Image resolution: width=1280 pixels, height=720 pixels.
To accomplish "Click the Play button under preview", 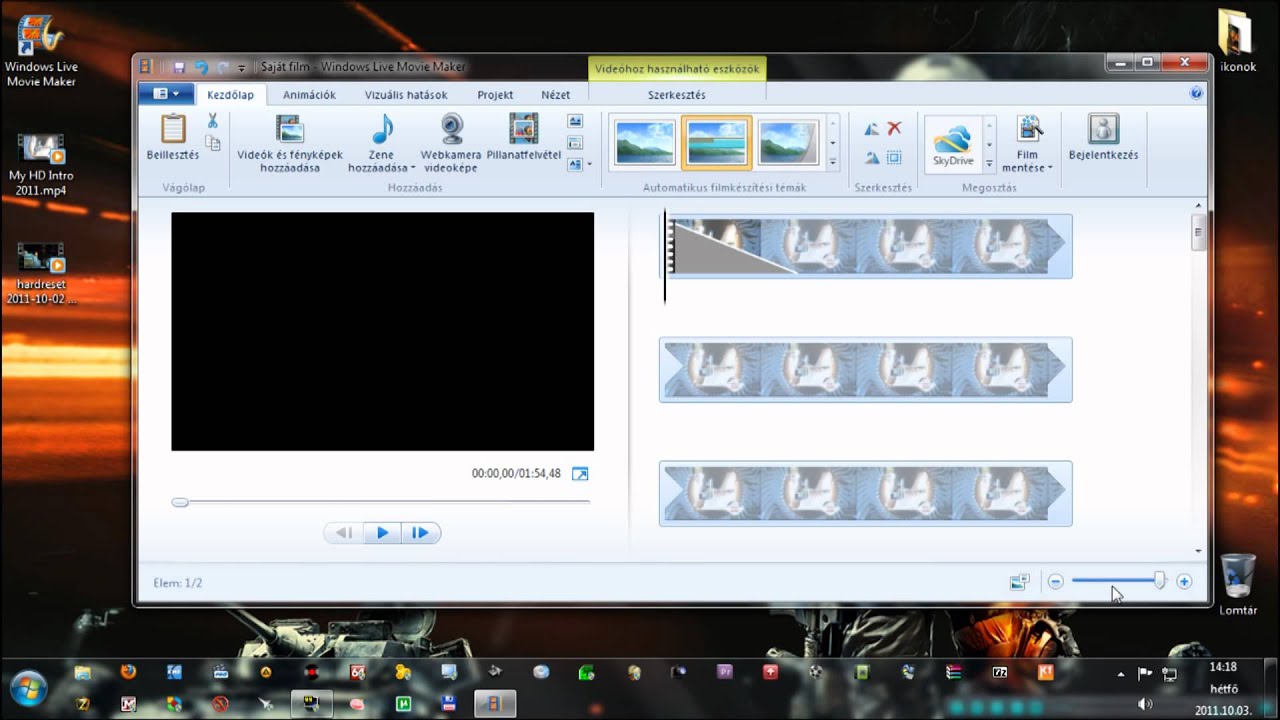I will click(382, 533).
